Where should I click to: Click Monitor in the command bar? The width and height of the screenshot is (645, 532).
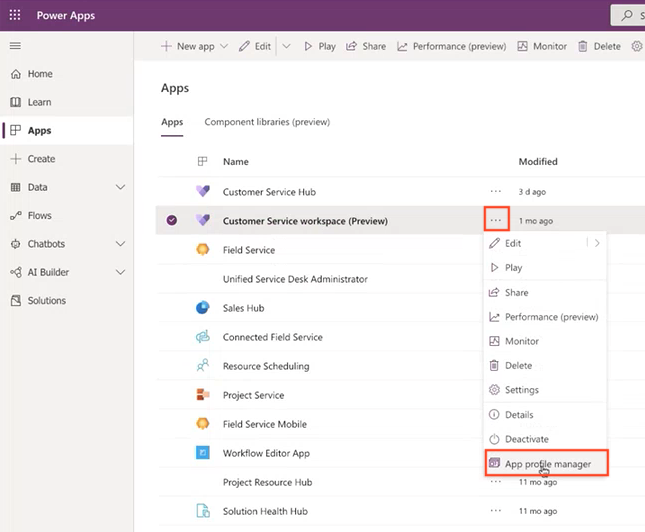[542, 46]
